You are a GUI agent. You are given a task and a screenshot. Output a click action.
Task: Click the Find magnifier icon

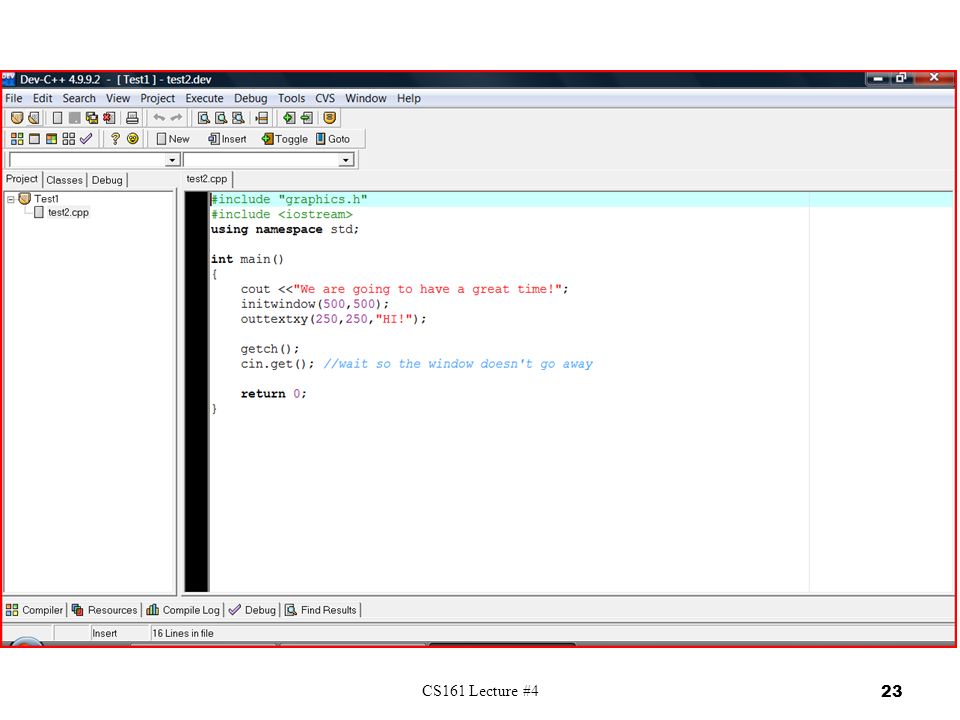(x=204, y=118)
